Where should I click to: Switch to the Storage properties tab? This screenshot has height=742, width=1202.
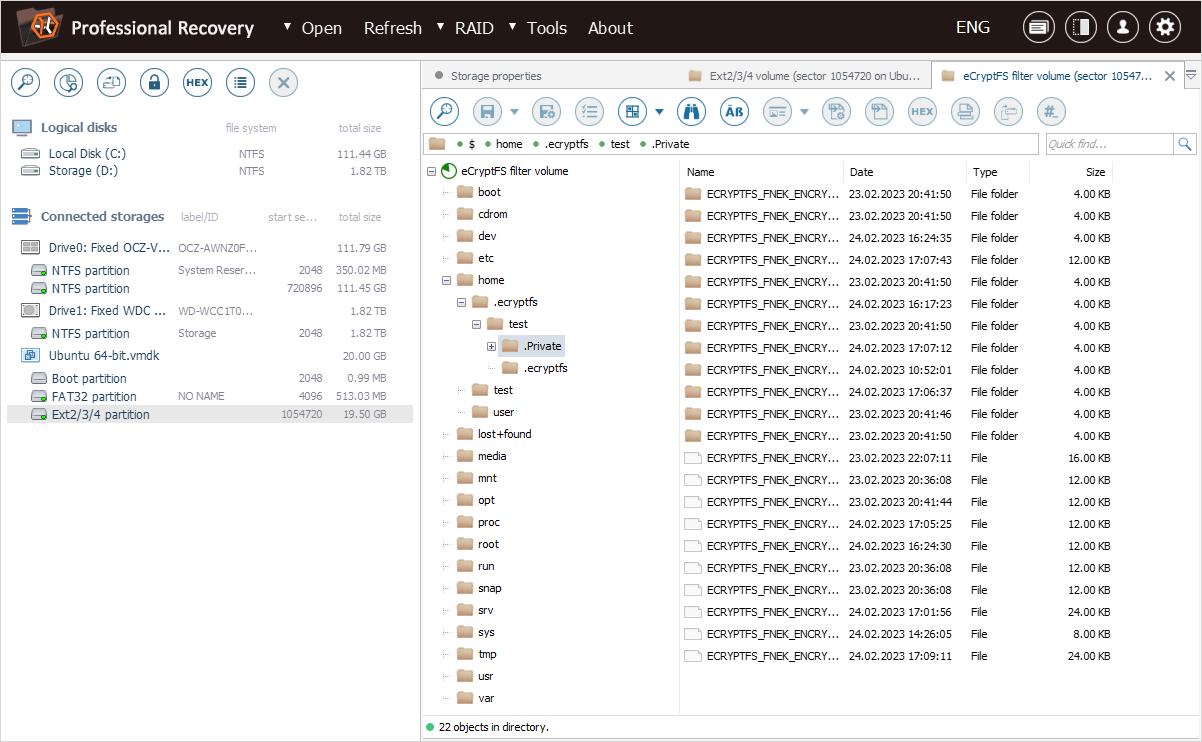(495, 76)
